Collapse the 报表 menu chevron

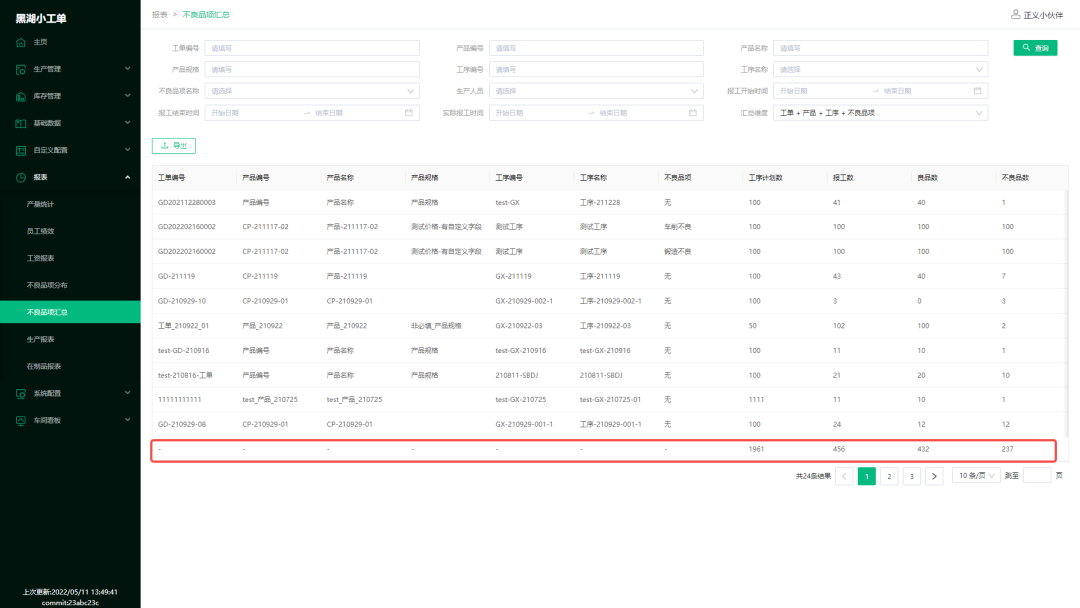pos(127,177)
